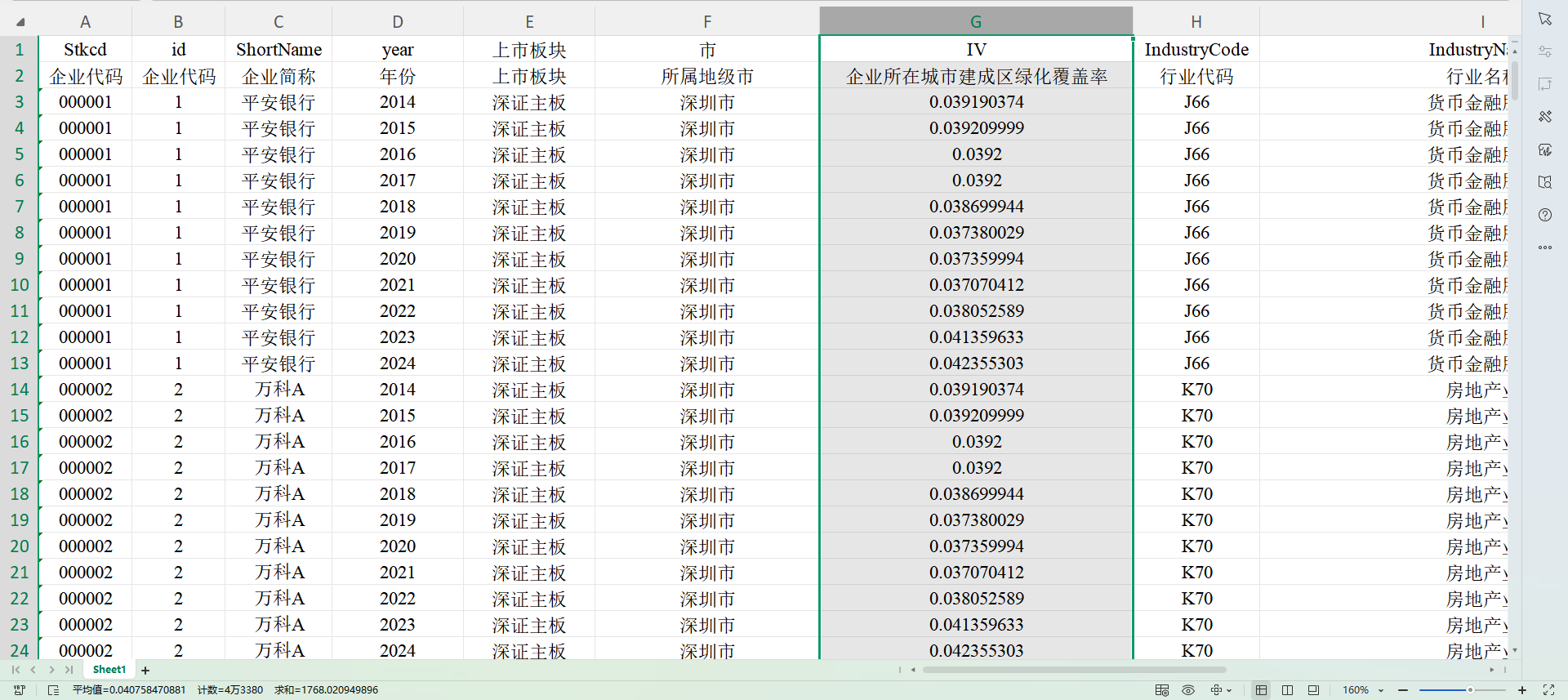Adjust the zoom slider handle
Image resolution: width=1568 pixels, height=700 pixels.
[x=1470, y=690]
